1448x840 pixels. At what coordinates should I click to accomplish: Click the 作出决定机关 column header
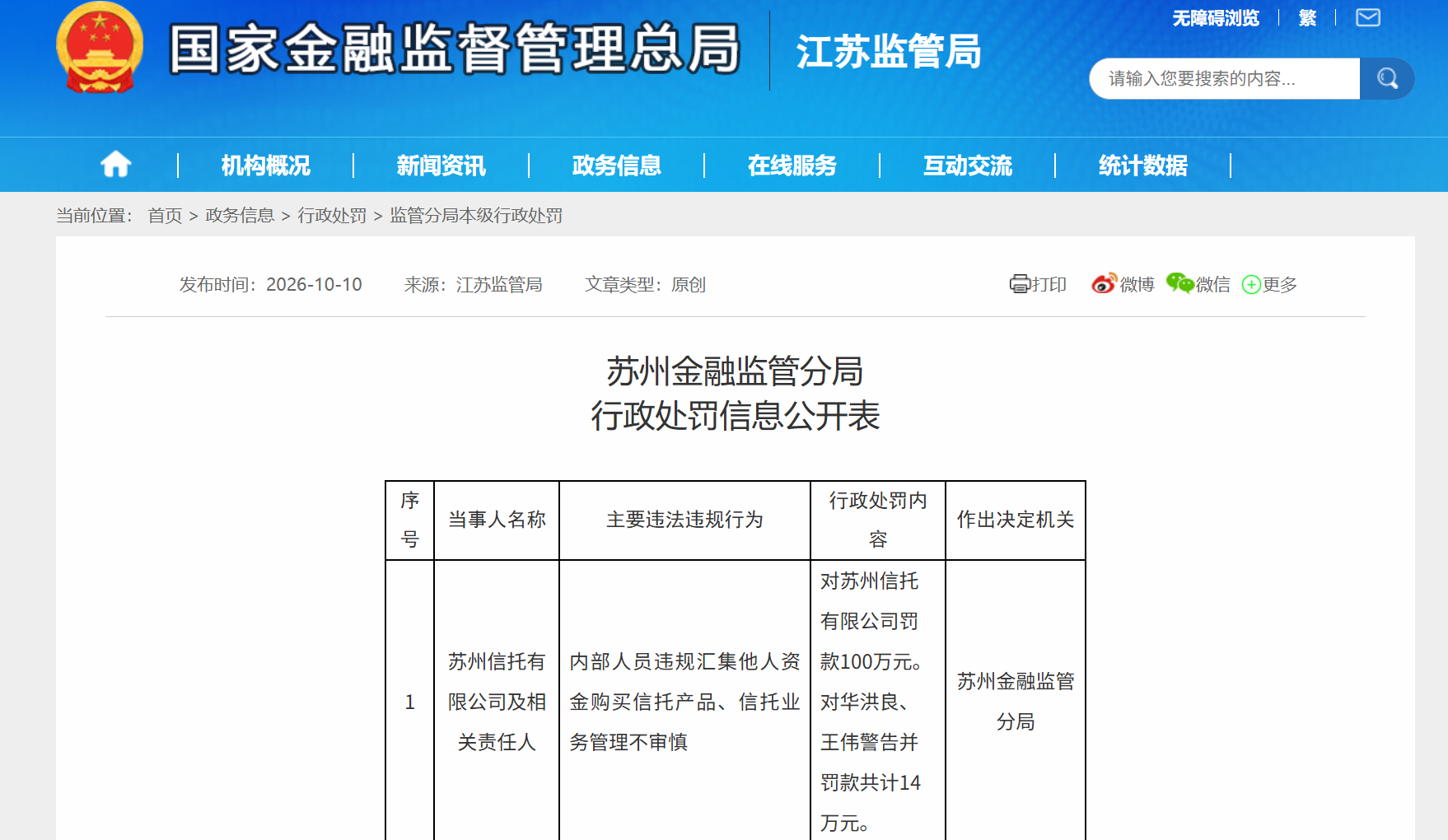point(1016,520)
